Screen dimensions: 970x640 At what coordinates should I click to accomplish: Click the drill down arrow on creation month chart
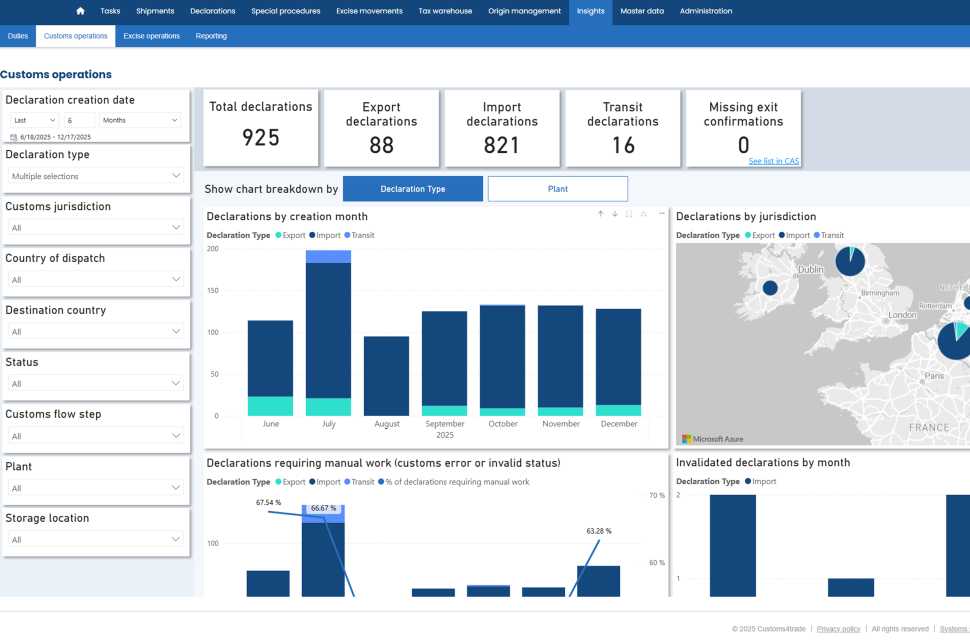tap(615, 214)
